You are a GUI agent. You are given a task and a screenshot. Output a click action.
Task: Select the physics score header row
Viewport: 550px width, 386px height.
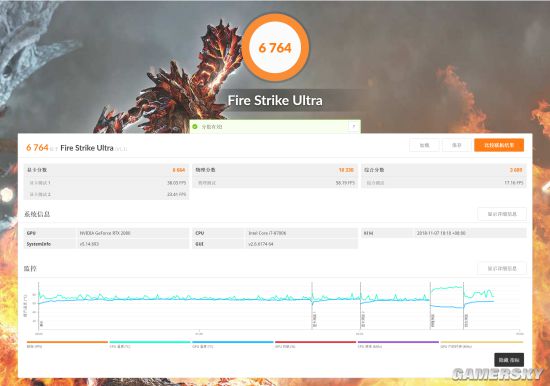click(x=275, y=170)
